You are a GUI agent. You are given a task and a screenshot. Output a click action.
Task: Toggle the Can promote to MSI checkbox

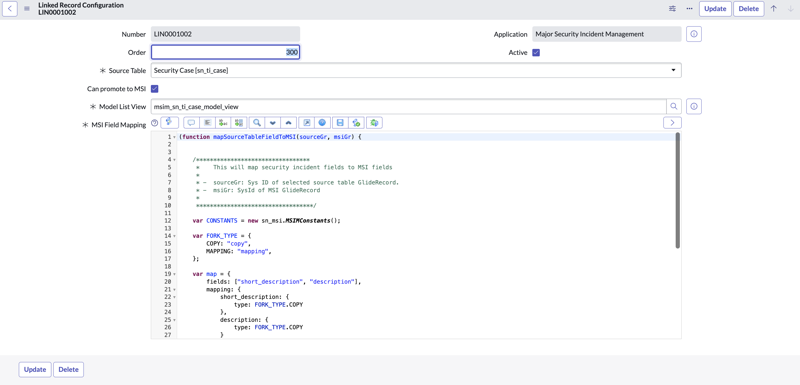pos(155,89)
